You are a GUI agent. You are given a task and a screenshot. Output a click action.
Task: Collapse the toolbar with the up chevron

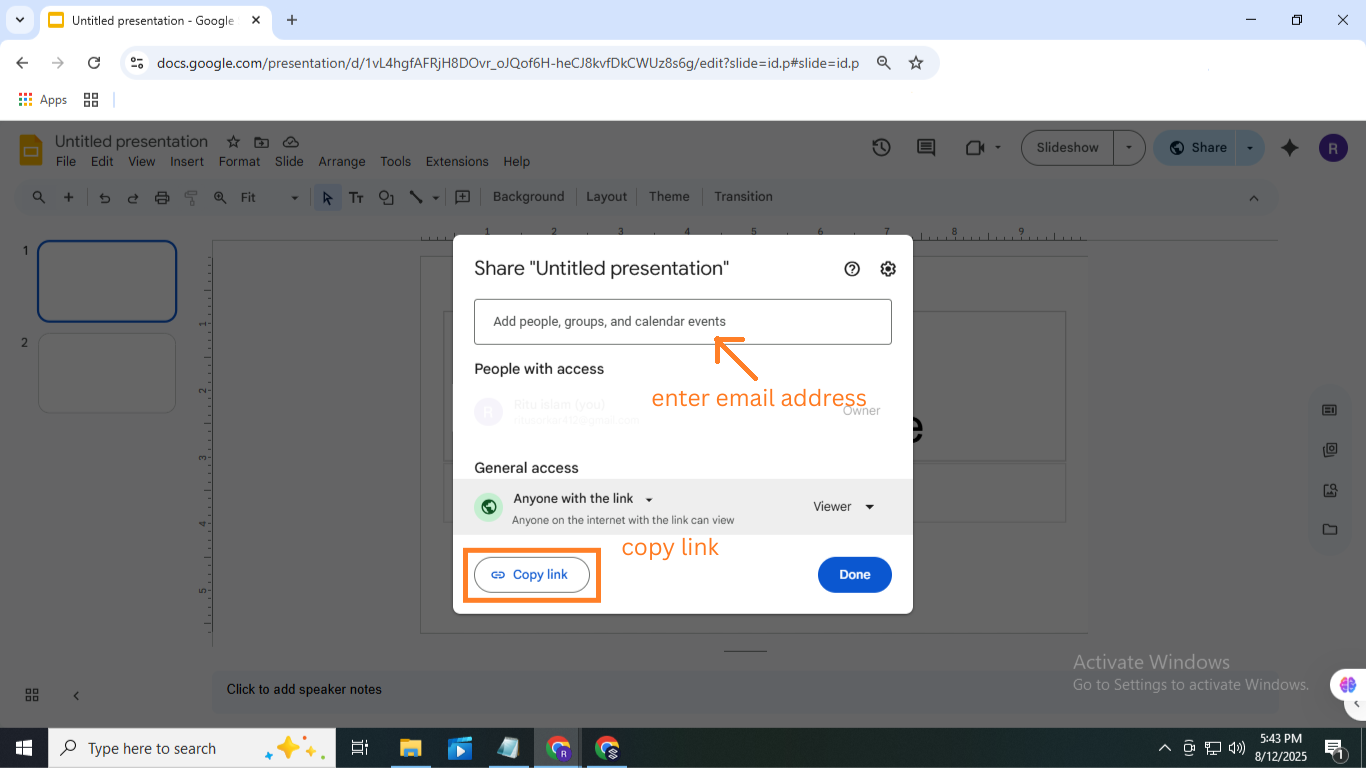point(1254,198)
